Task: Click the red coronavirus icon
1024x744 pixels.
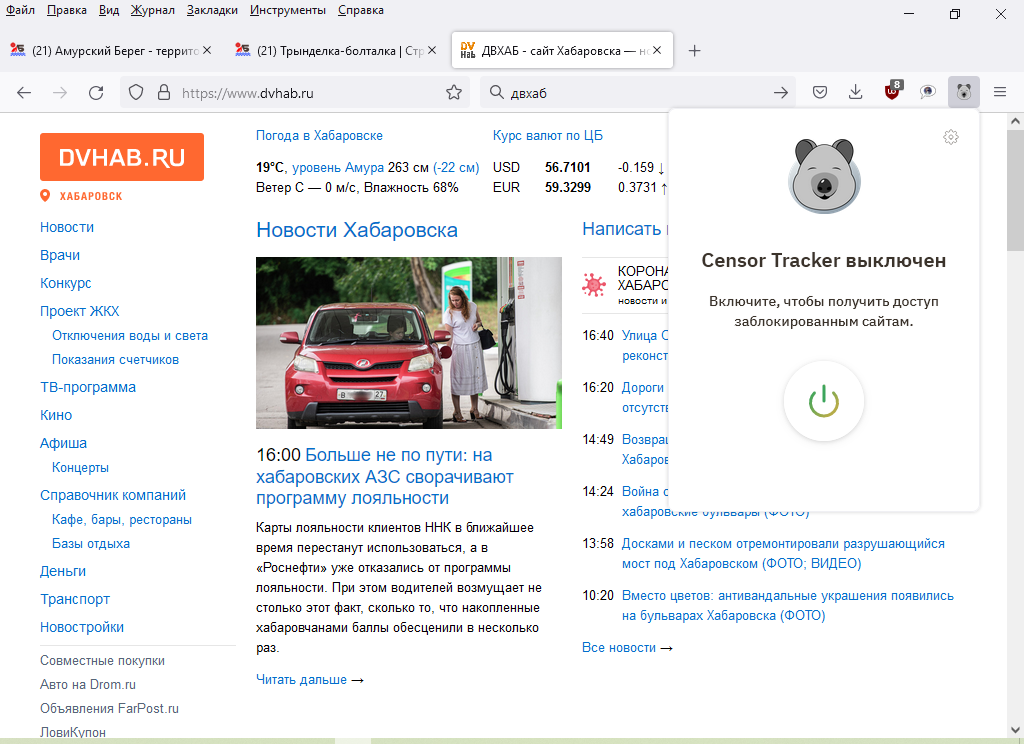Action: (594, 284)
